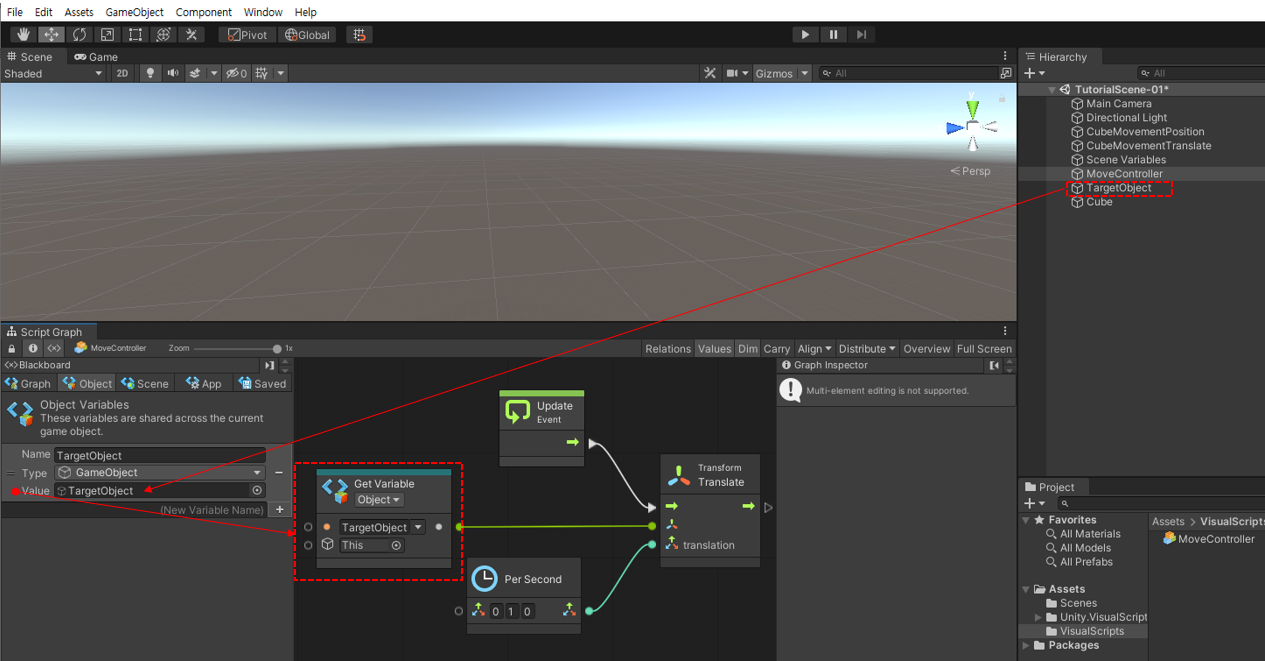The image size is (1265, 661).
Task: Switch to the Saved variables tab
Action: 262,383
